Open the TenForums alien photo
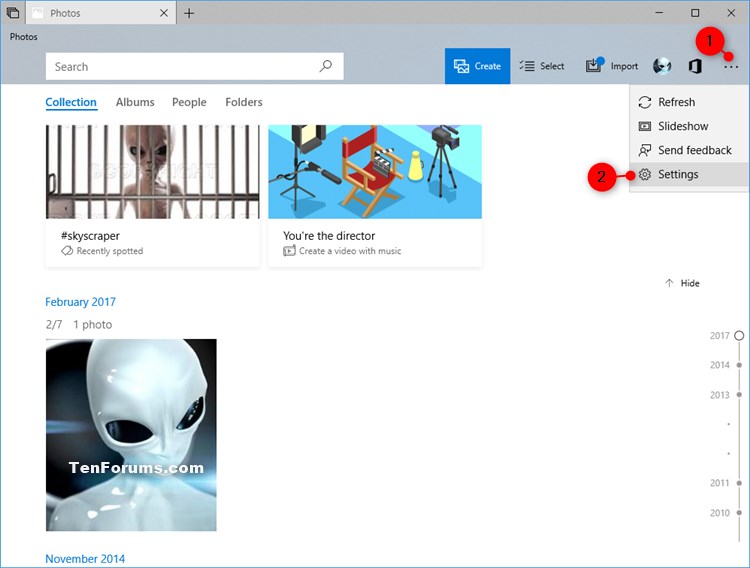The height and width of the screenshot is (568, 750). tap(131, 435)
